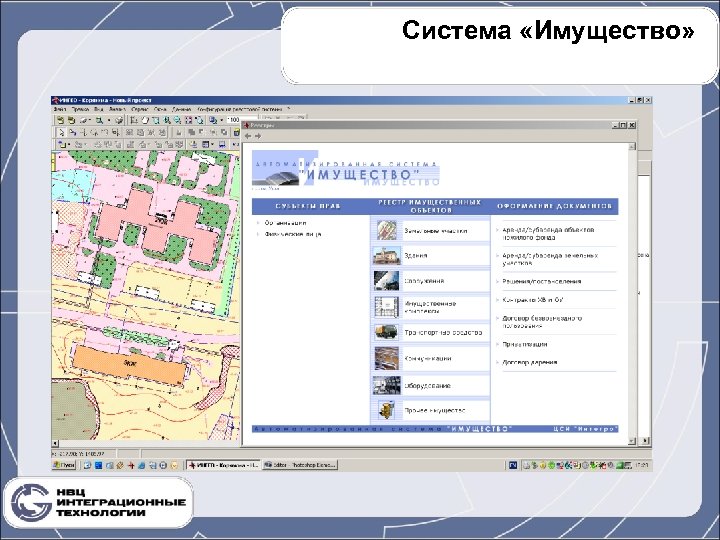Open the Правка menu
This screenshot has width=720, height=540.
(80, 109)
